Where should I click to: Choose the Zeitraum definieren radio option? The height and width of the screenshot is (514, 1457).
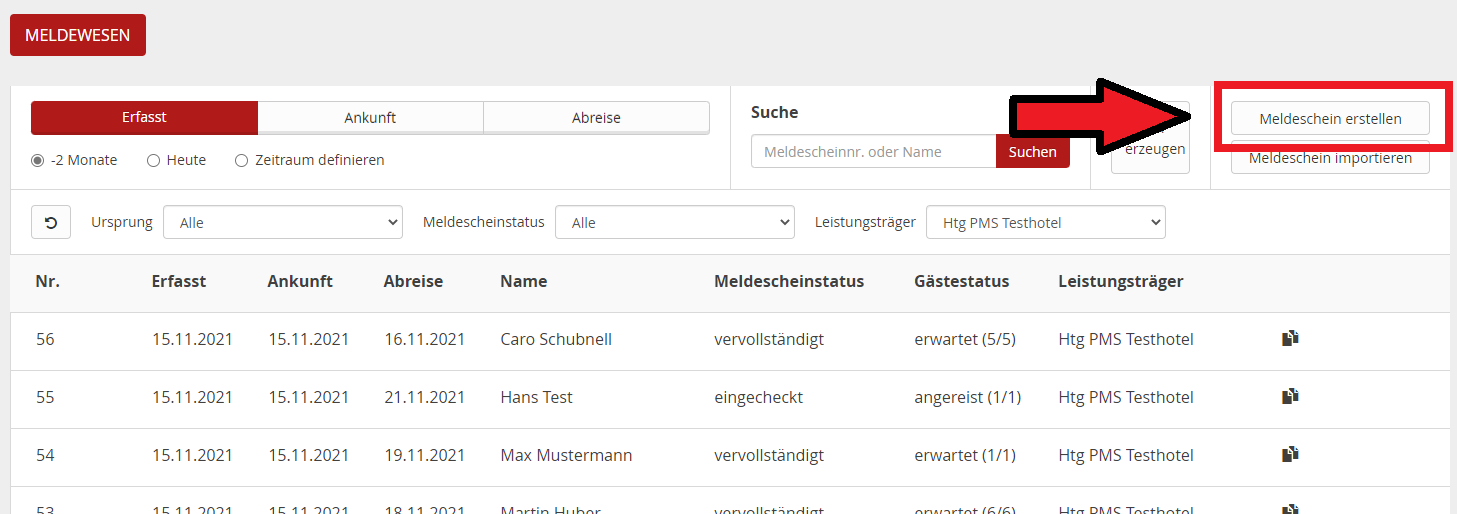pos(241,160)
